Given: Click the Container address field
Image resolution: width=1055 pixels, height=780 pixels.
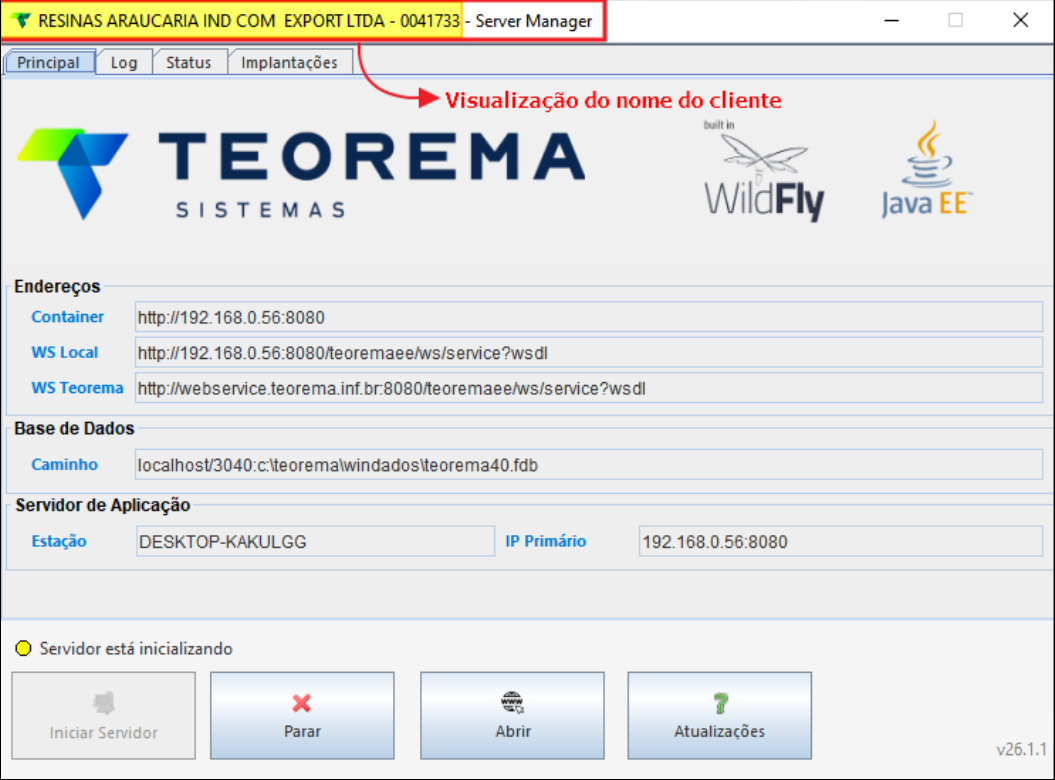Looking at the screenshot, I should tap(588, 317).
